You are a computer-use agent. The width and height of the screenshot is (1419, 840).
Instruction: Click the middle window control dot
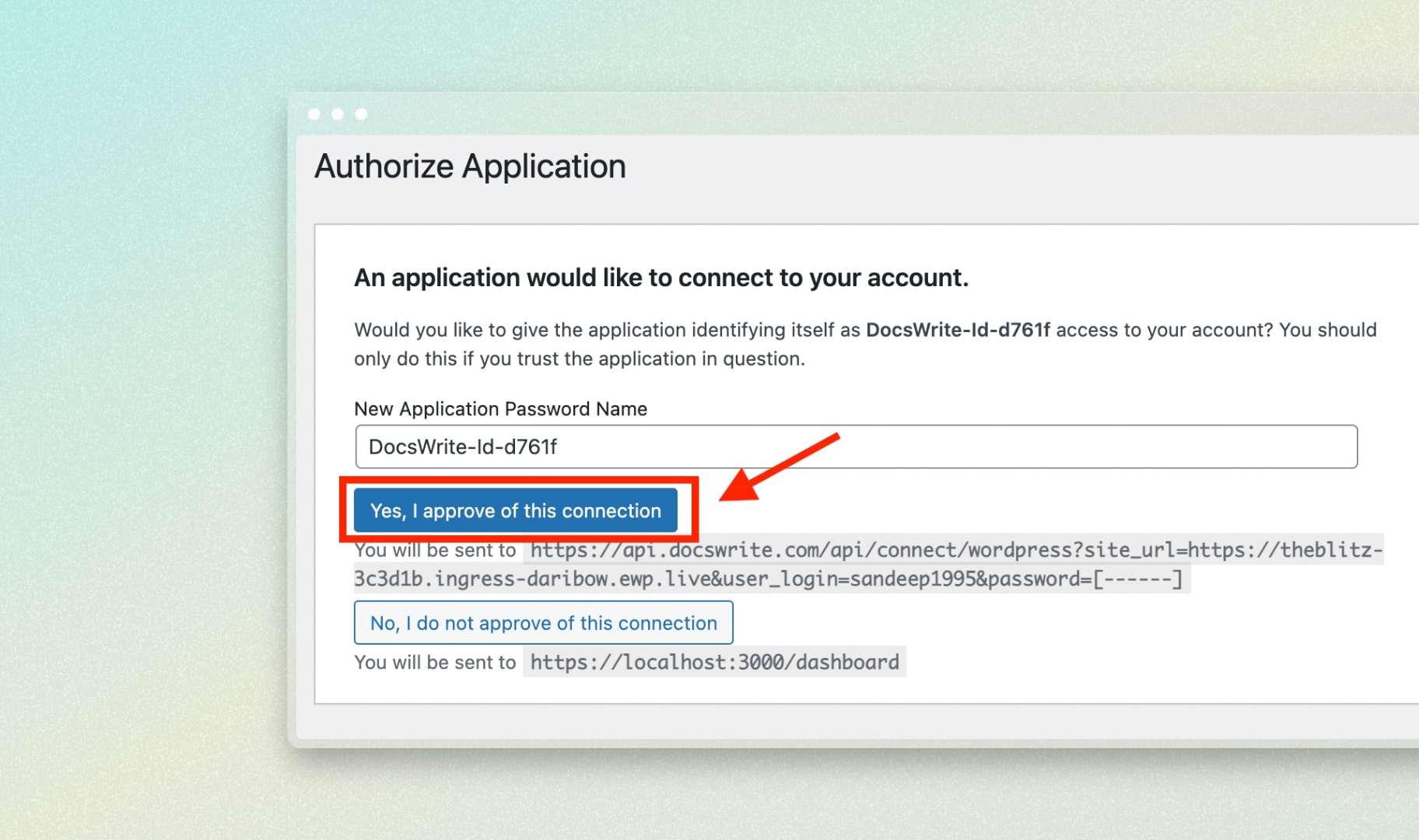338,114
